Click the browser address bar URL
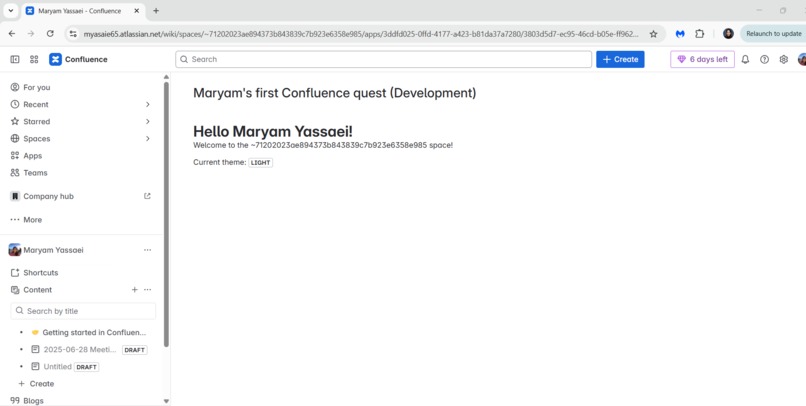The height and width of the screenshot is (406, 806). [361, 34]
